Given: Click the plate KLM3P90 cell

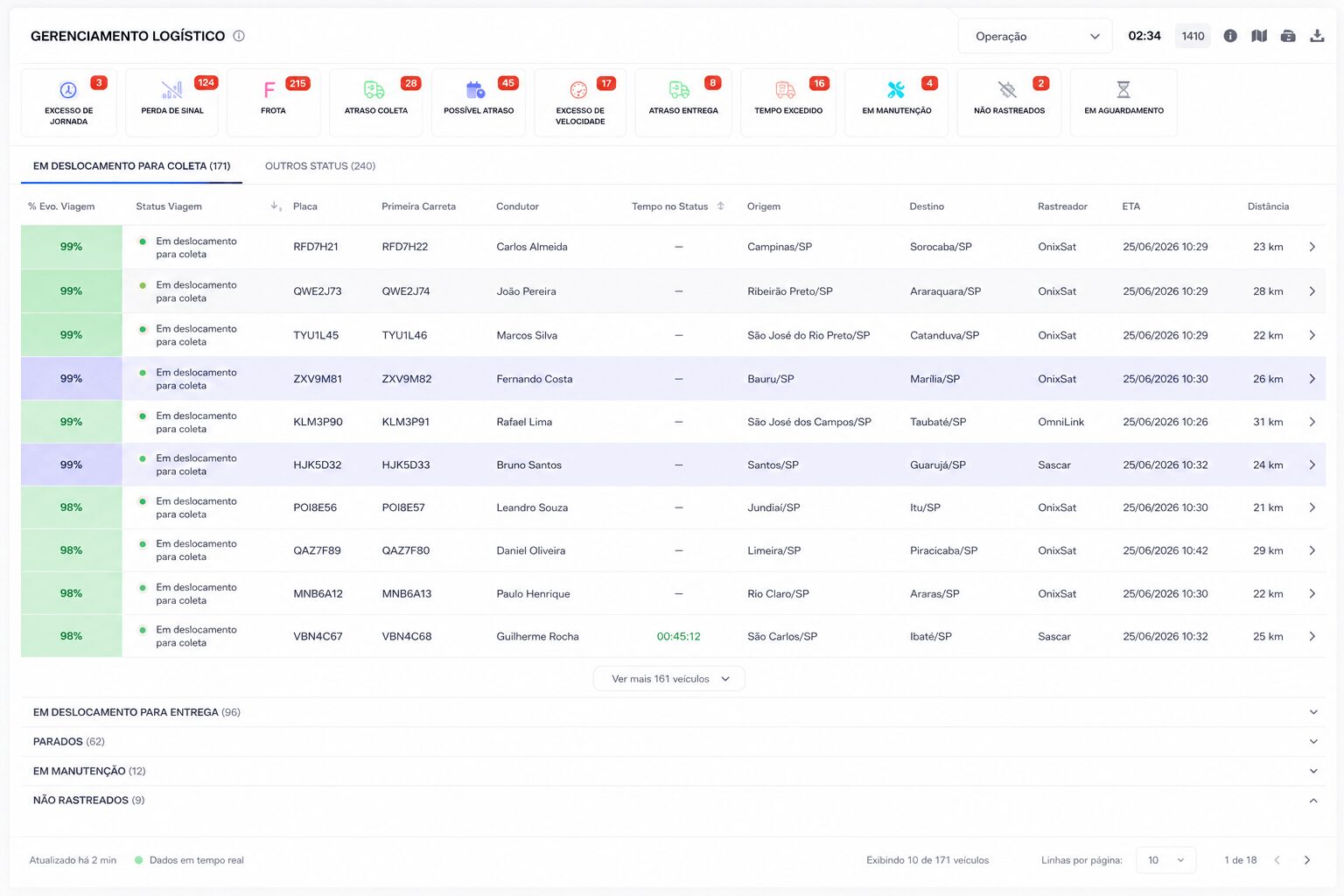Looking at the screenshot, I should (318, 422).
